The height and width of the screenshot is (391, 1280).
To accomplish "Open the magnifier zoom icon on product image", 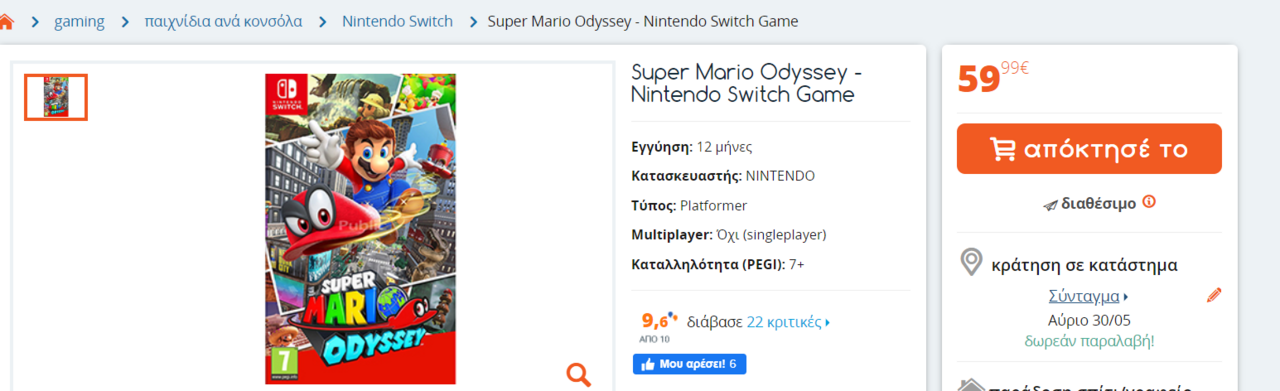I will 578,374.
